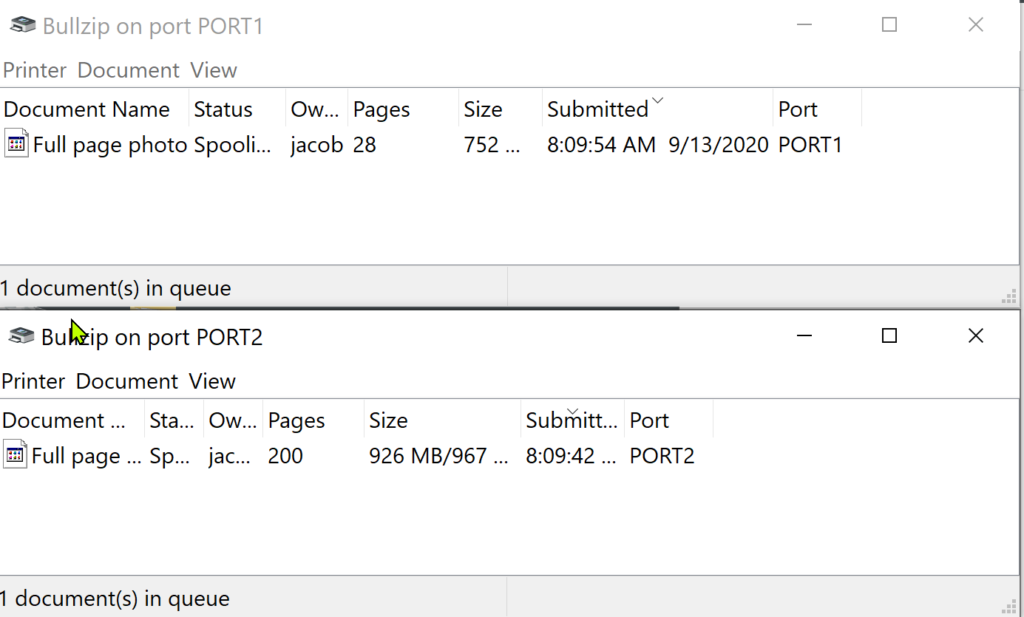Click the 'PORT1' port cell
1024x617 pixels.
tap(810, 144)
